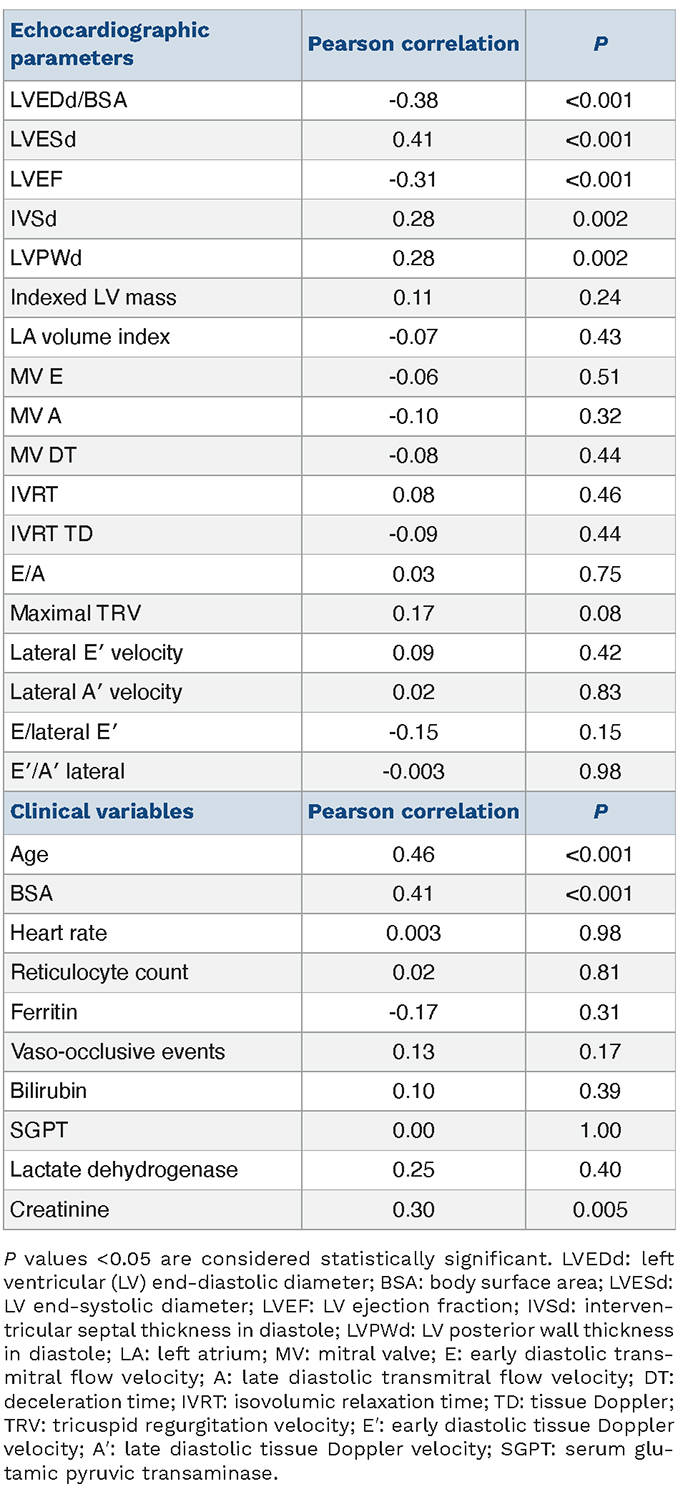The width and height of the screenshot is (683, 1494).
Task: Select the E′/A′ lateral value -0.003
Action: (x=414, y=772)
